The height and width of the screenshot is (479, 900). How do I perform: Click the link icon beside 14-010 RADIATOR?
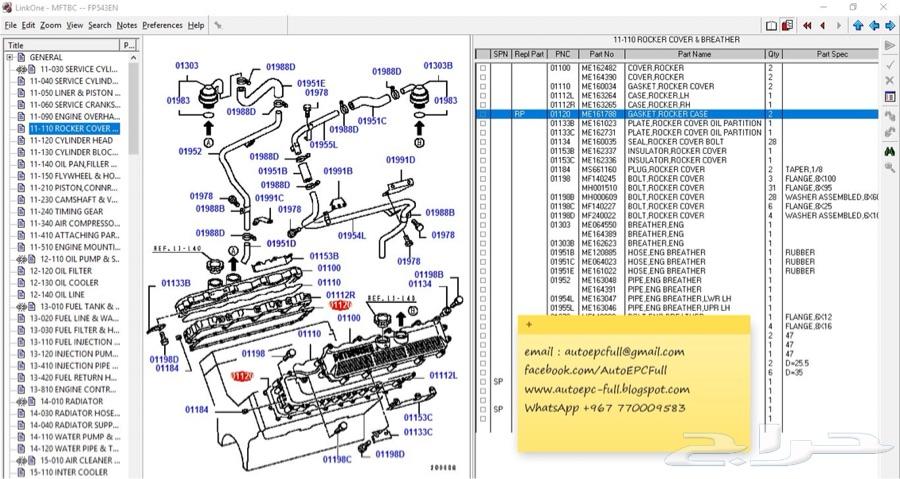(21, 401)
